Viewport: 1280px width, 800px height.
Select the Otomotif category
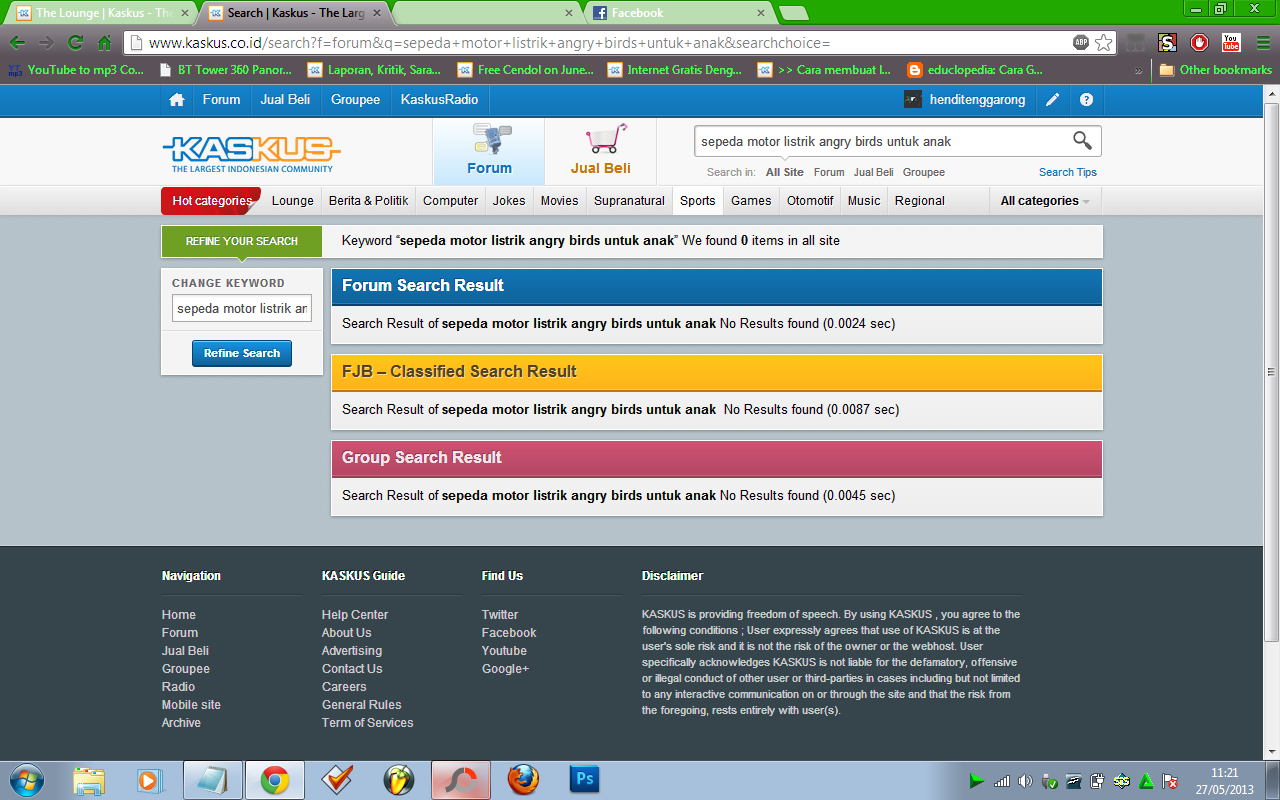coord(810,201)
